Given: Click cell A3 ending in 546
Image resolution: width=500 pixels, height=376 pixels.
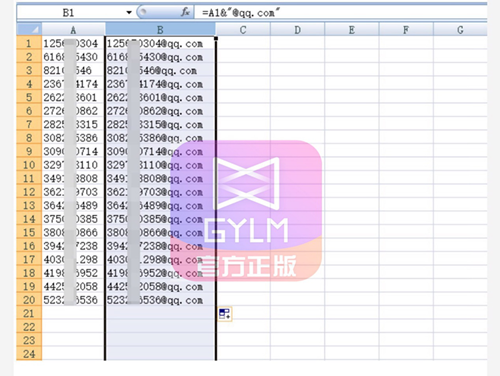Looking at the screenshot, I should tap(73, 70).
